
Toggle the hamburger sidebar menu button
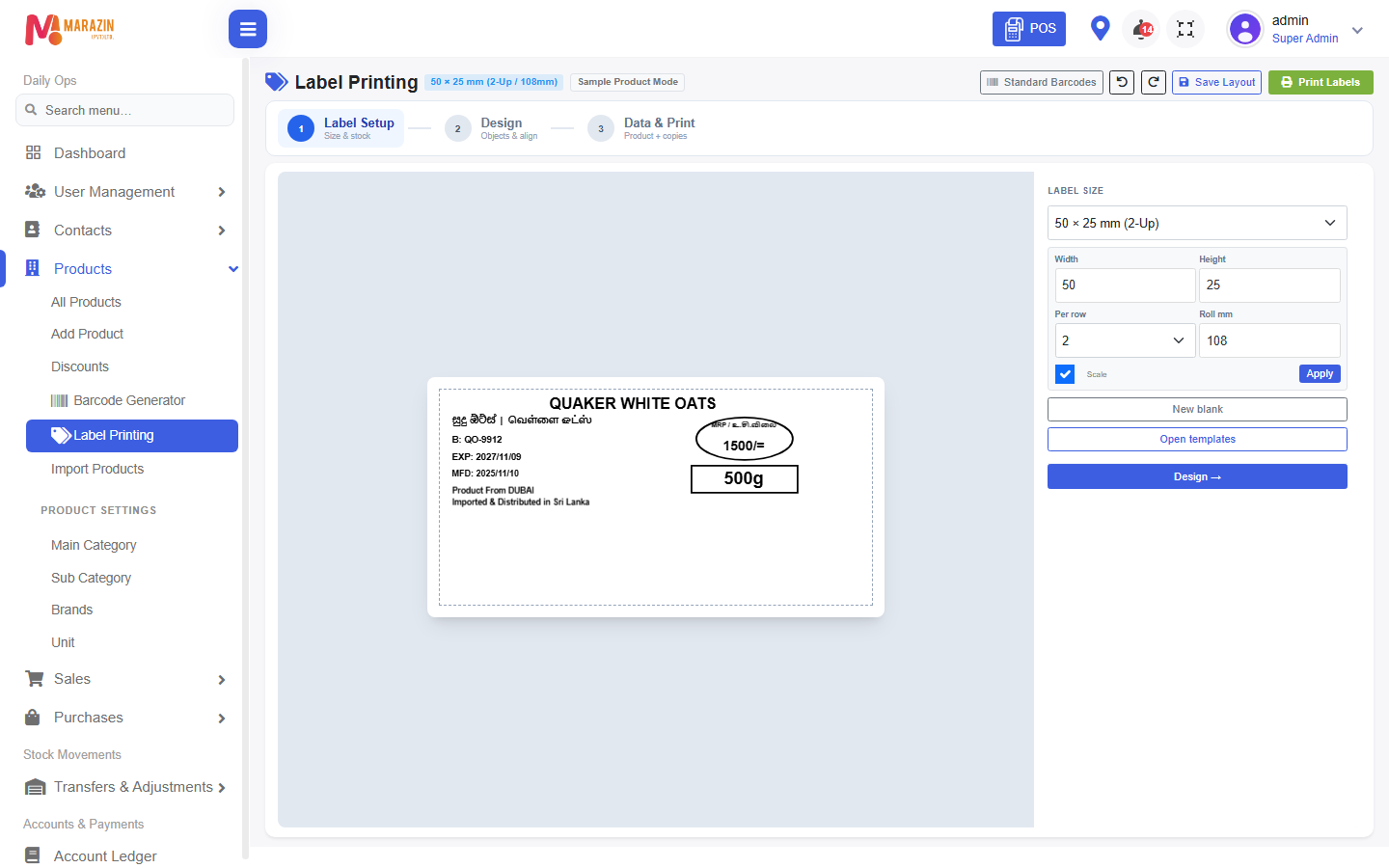pos(248,29)
